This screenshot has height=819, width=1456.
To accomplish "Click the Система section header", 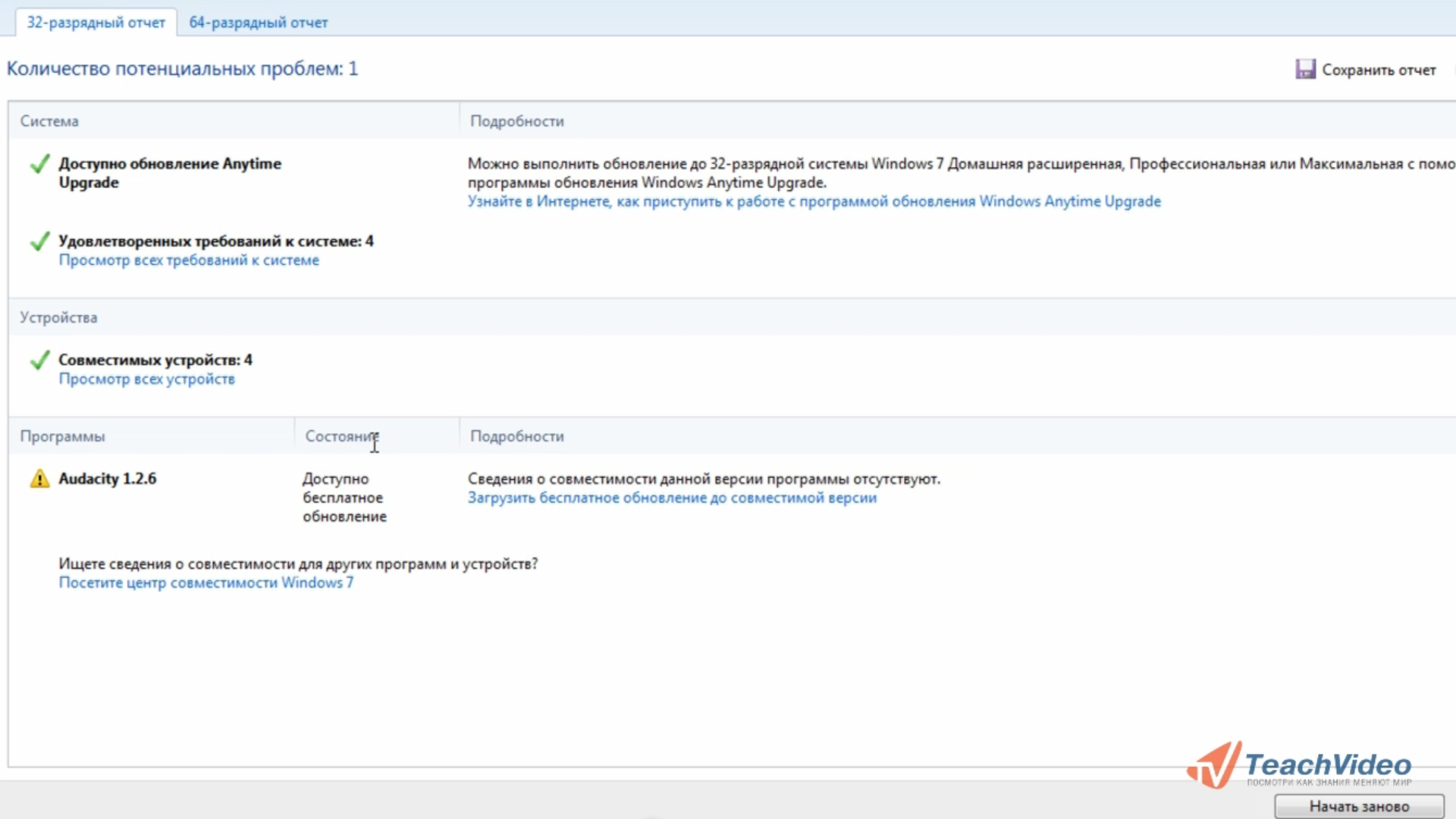I will (49, 121).
